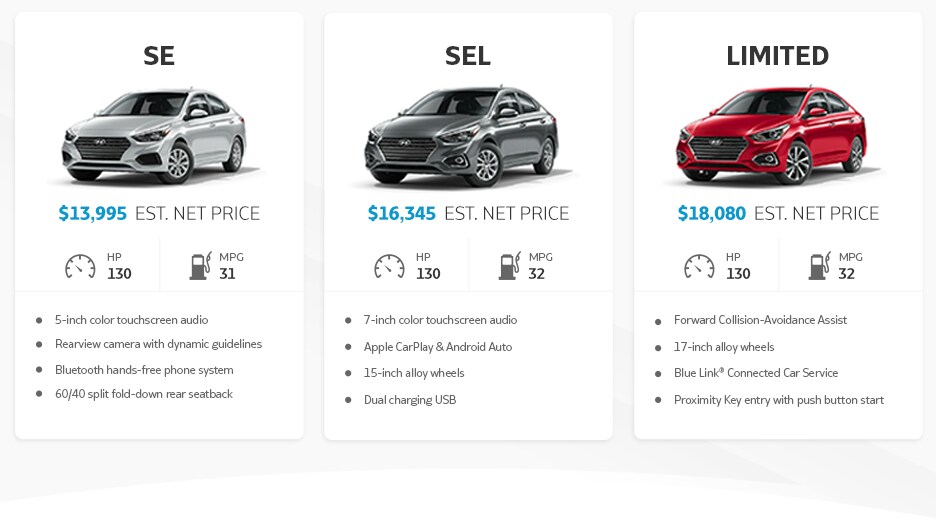Click the $16,345 estimated net price

402,213
